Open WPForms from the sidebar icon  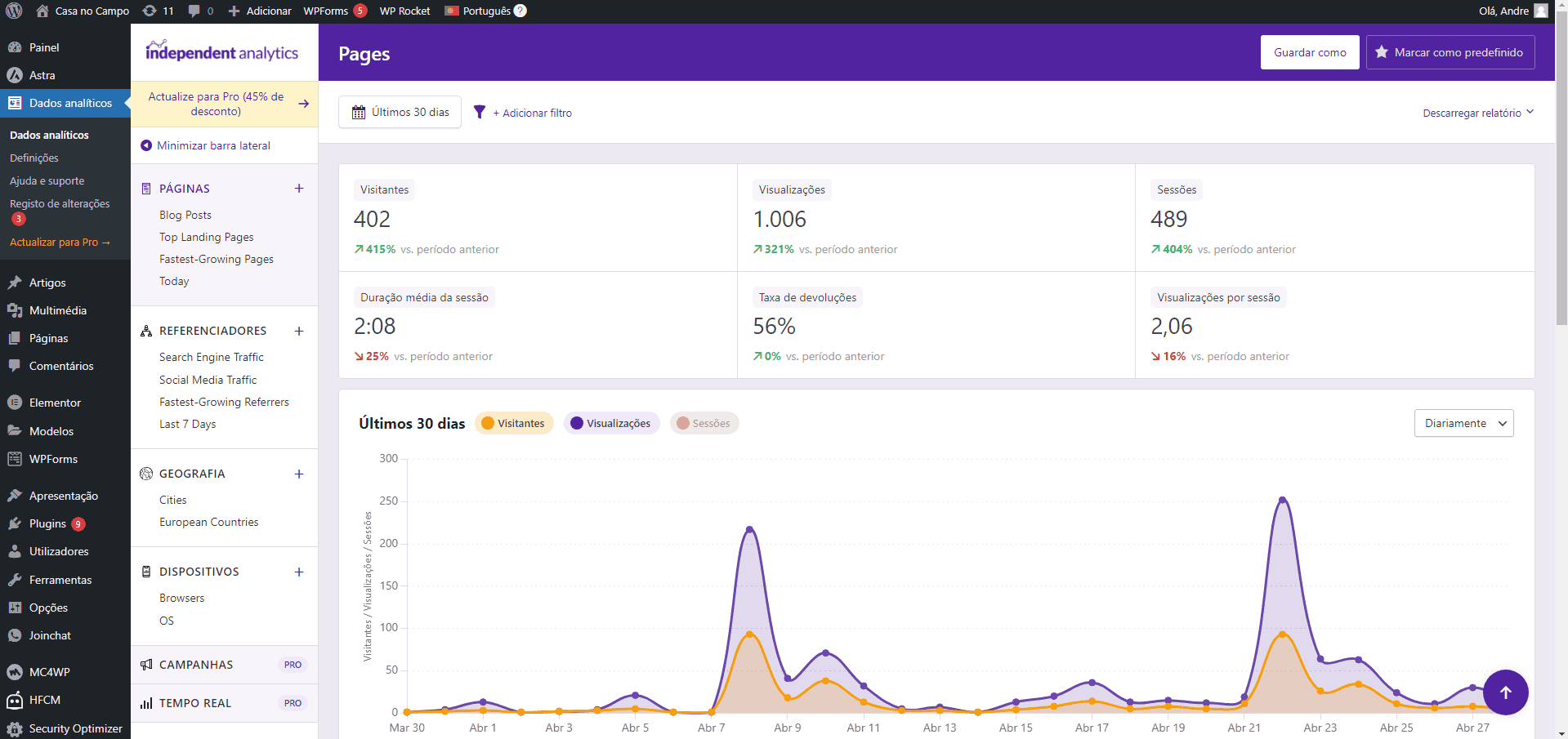click(15, 459)
